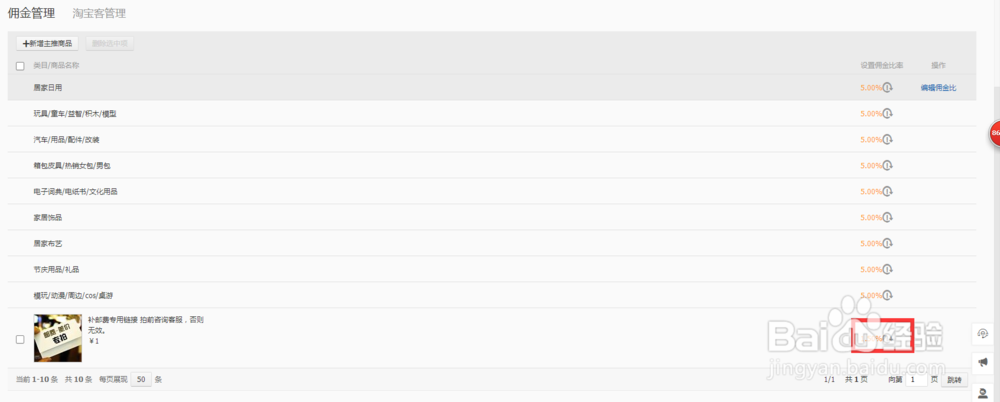Switch to the 淘宝客管理 tab
This screenshot has height=402, width=1000.
click(99, 14)
